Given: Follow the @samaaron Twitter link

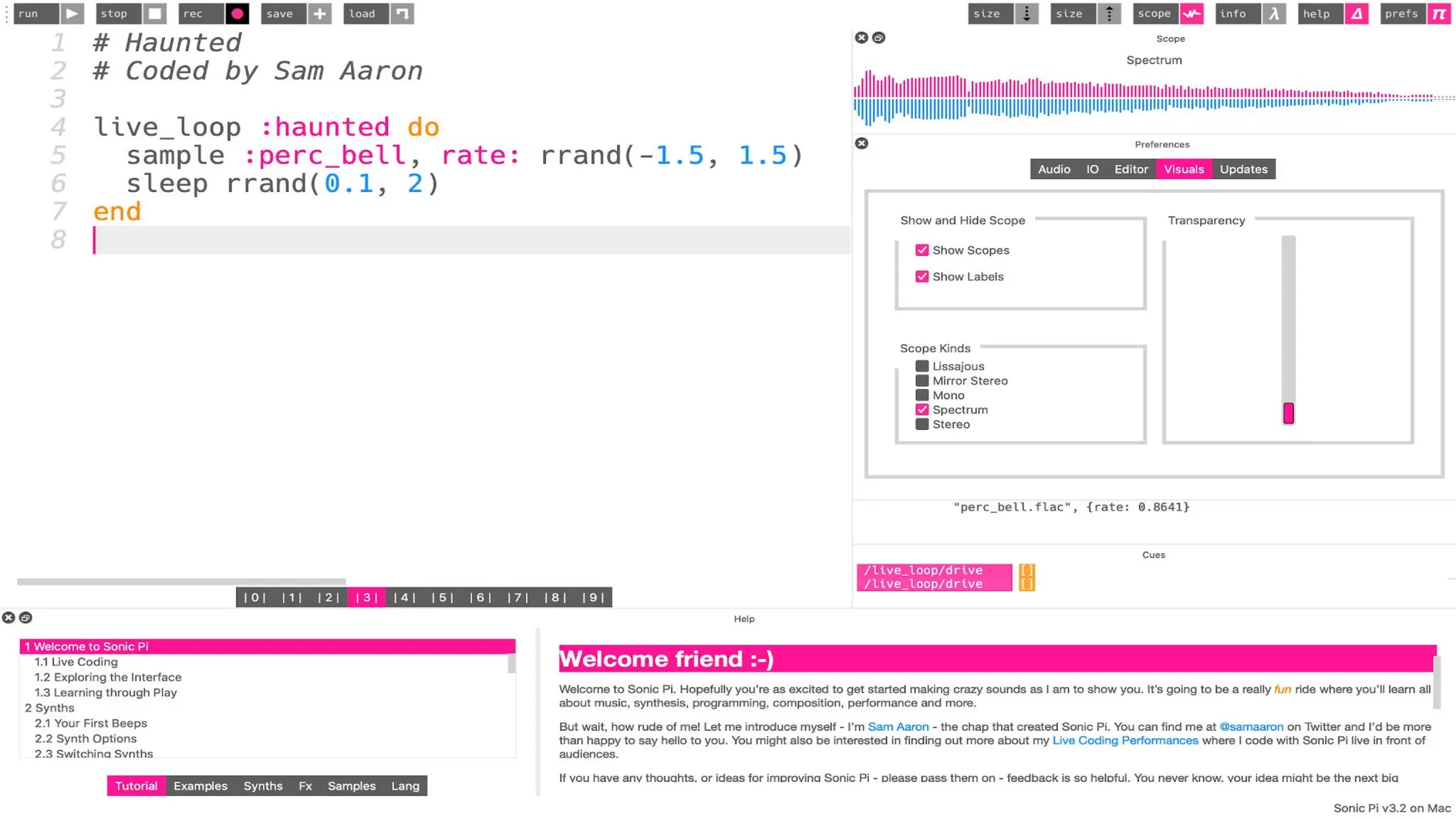Looking at the screenshot, I should pos(1251,727).
